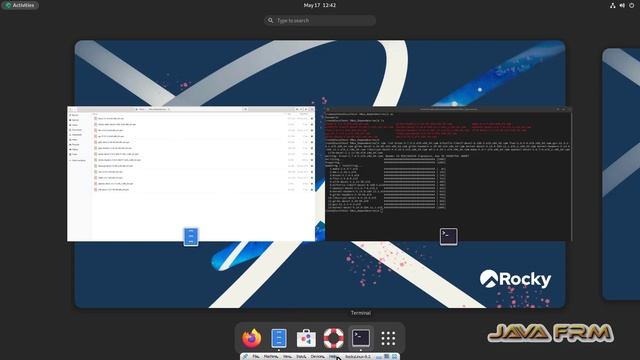Select the Terminal window thumbnail
Screen dimensions: 640x360
click(x=449, y=174)
